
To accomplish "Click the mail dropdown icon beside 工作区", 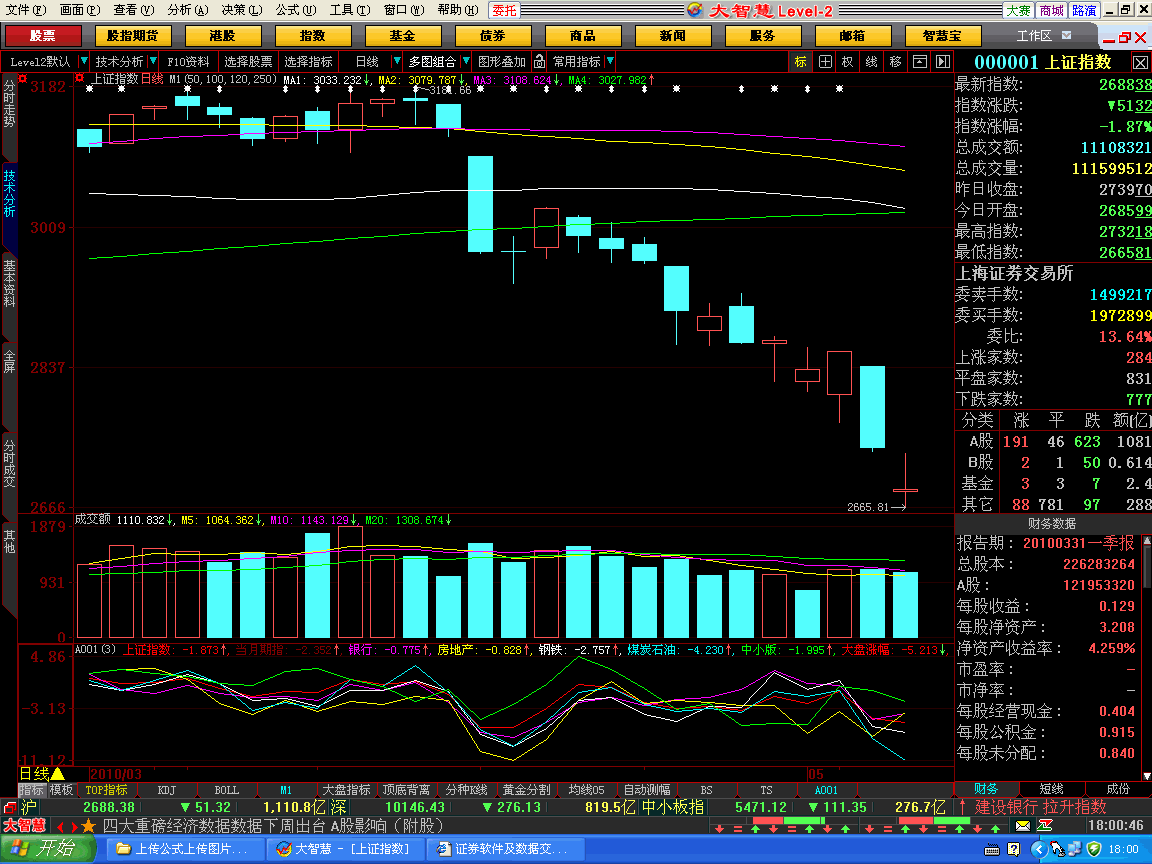I will [1067, 35].
